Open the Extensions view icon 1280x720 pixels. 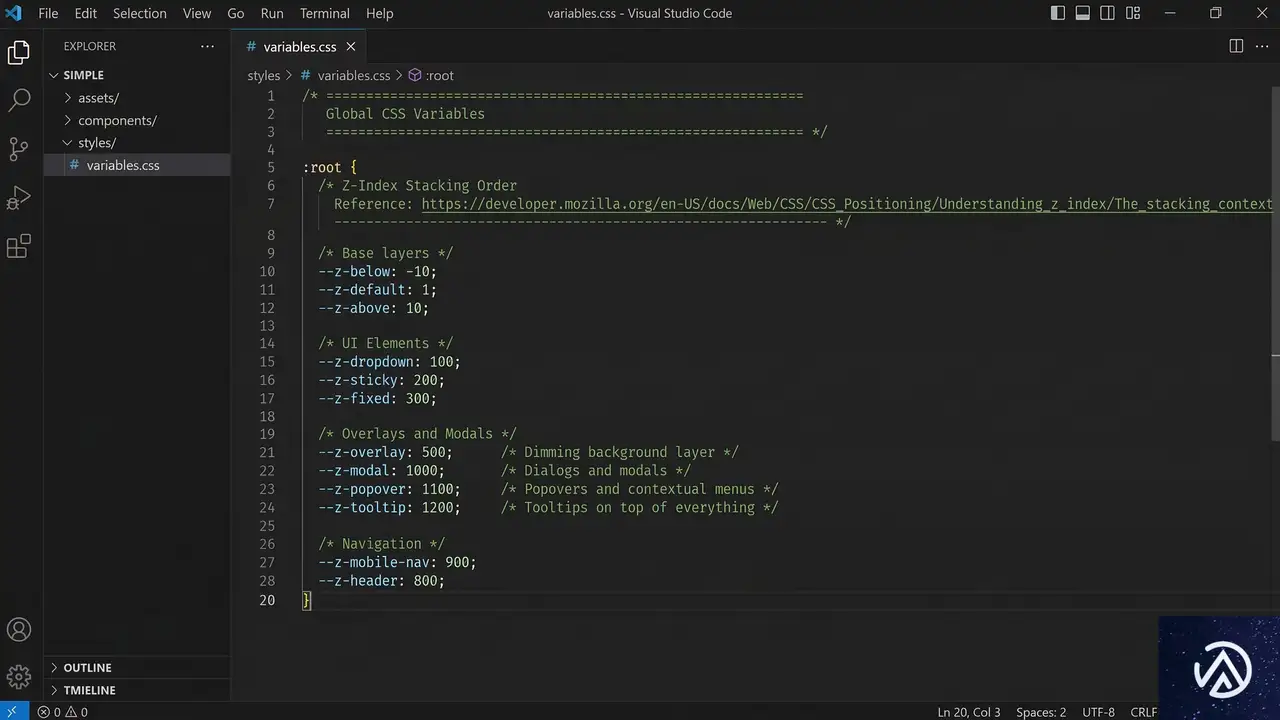click(19, 247)
